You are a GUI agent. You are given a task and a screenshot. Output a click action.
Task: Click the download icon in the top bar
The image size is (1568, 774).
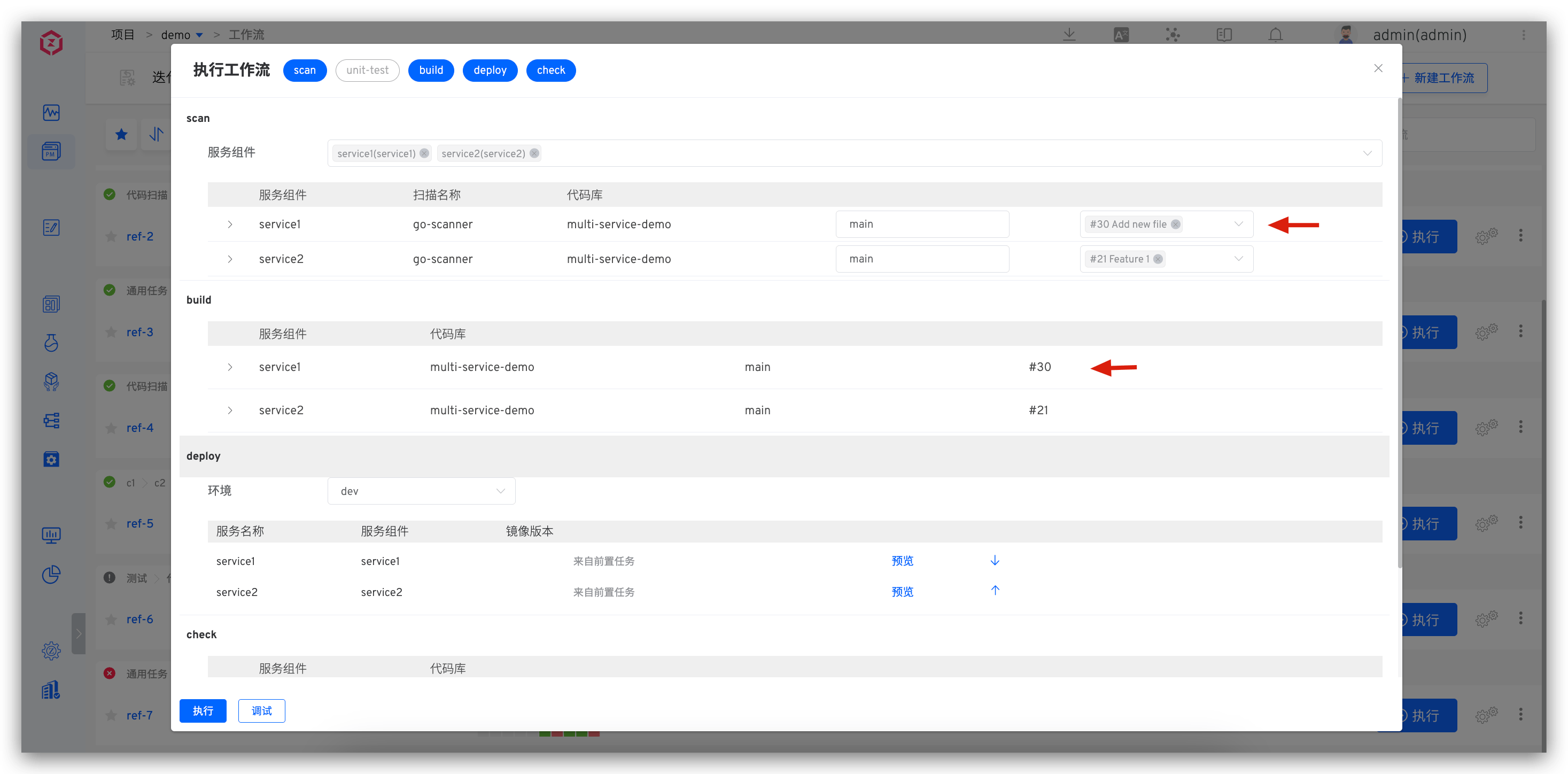coord(1069,35)
